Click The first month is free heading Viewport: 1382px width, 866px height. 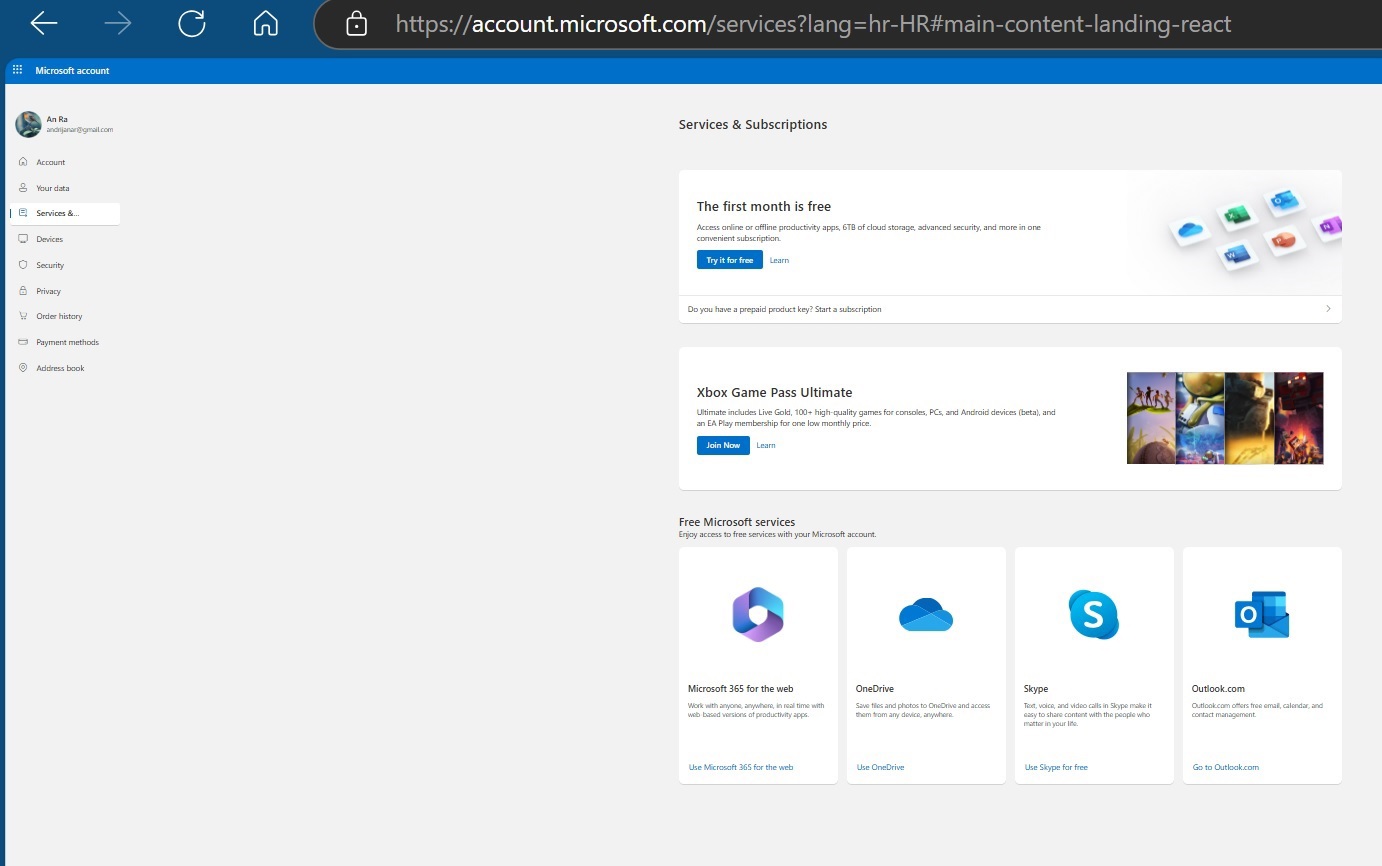coord(764,206)
